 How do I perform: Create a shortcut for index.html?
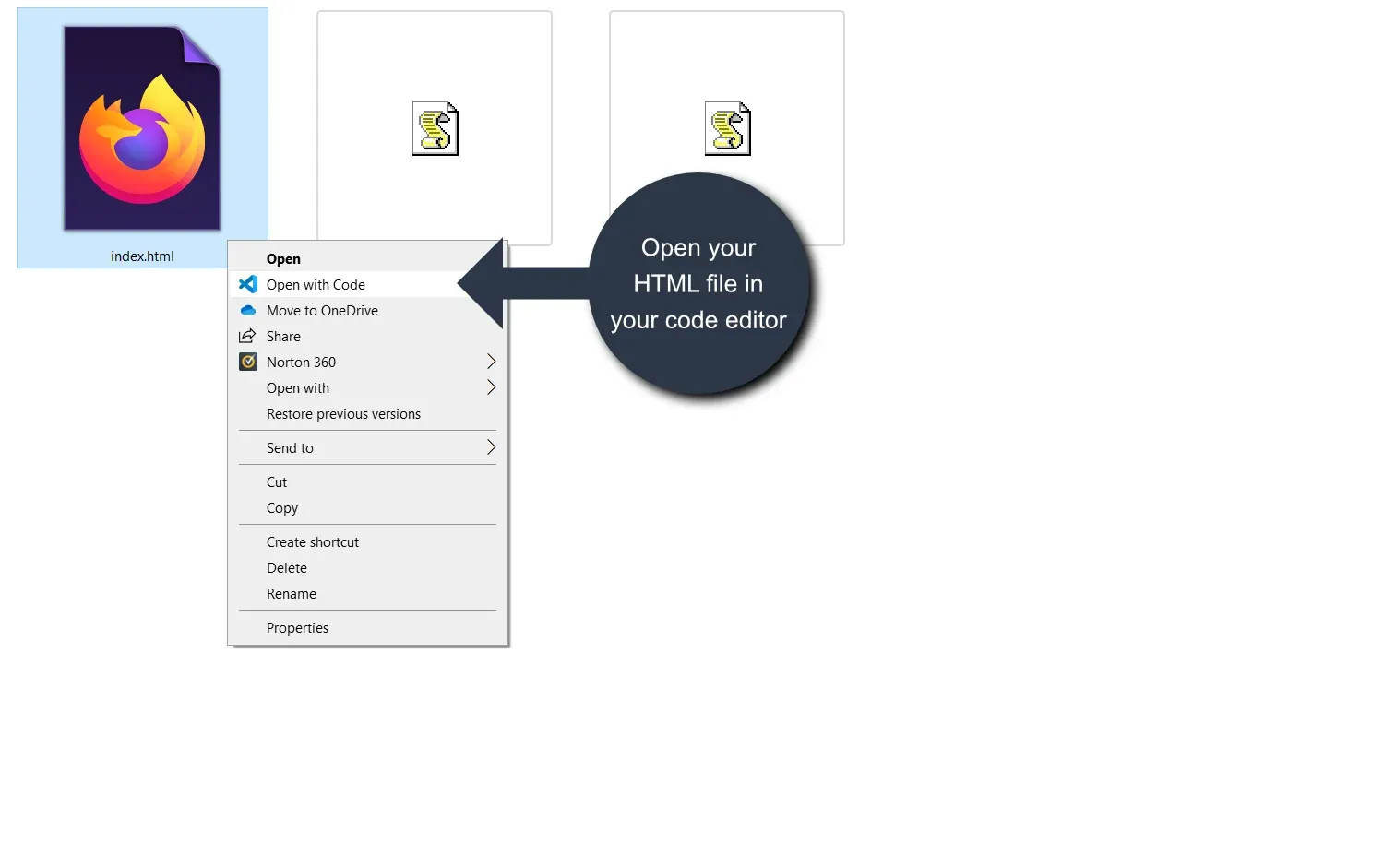(x=313, y=541)
